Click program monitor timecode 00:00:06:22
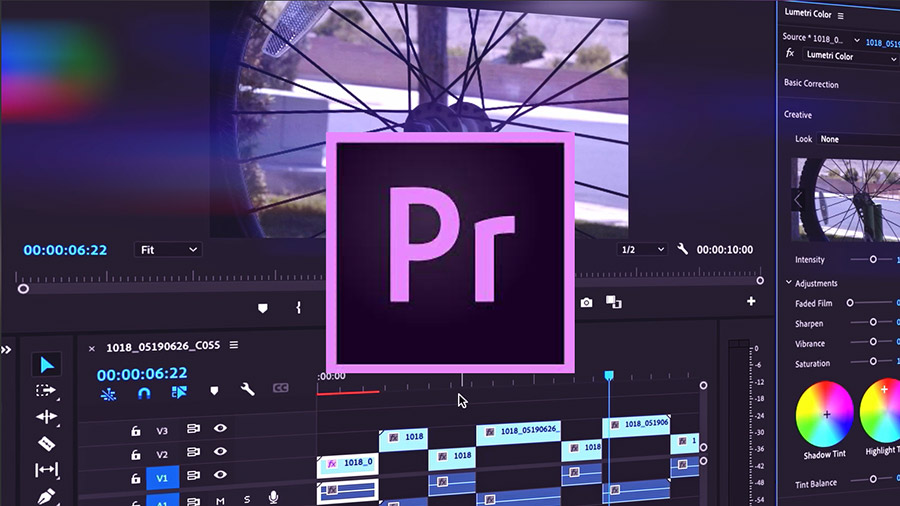Image resolution: width=900 pixels, height=506 pixels. [65, 250]
